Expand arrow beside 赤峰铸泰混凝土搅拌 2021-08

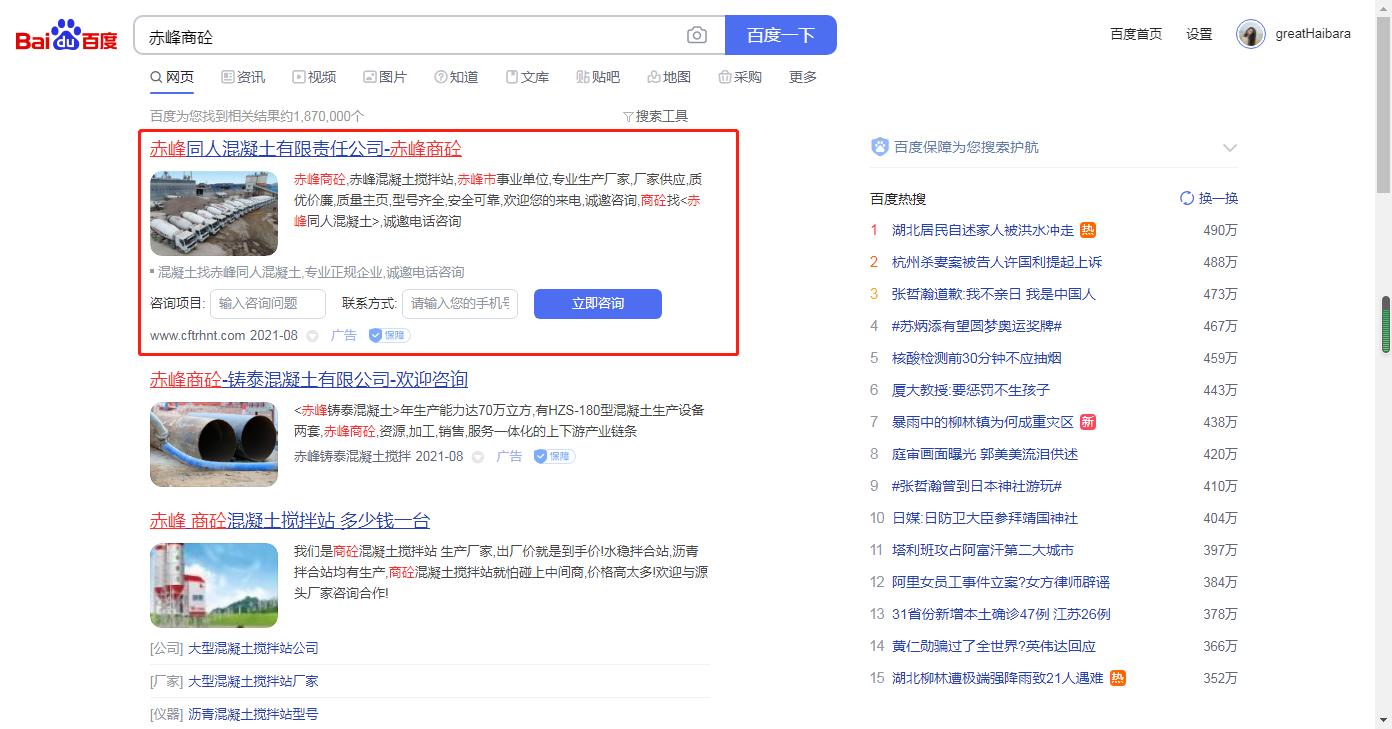[x=478, y=457]
